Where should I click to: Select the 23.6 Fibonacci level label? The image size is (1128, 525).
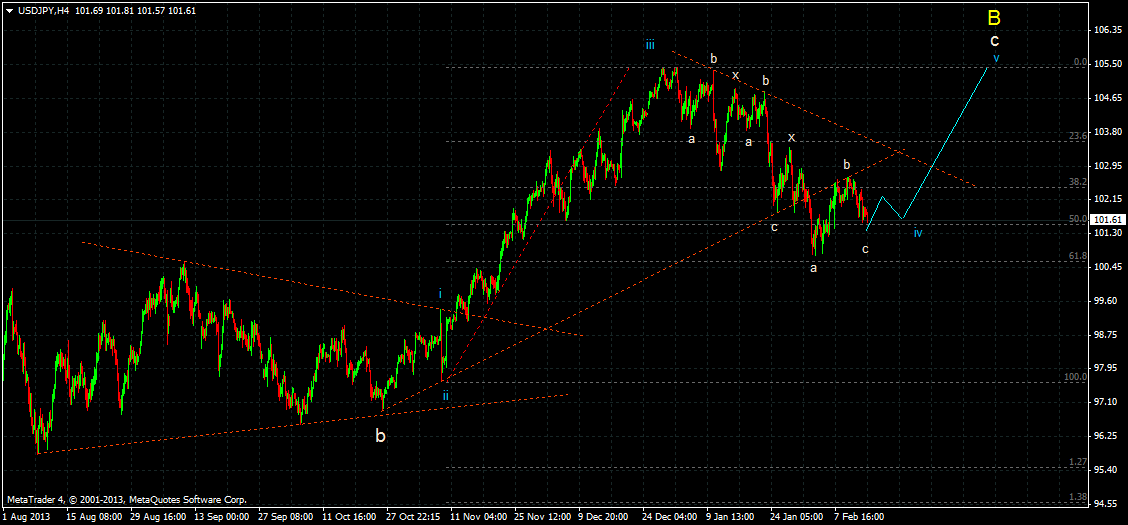1077,135
